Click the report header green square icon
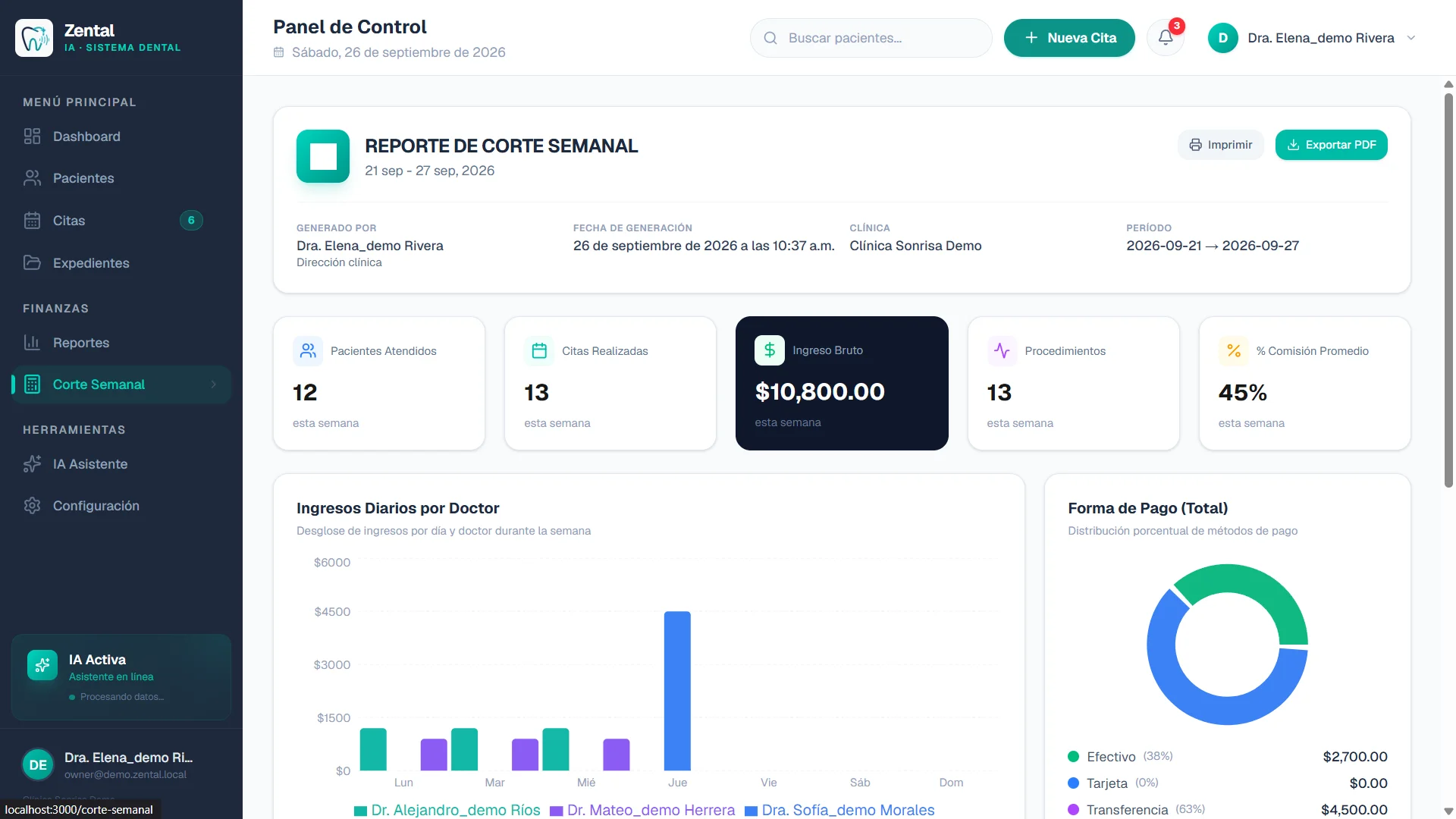The height and width of the screenshot is (819, 1456). coord(323,156)
